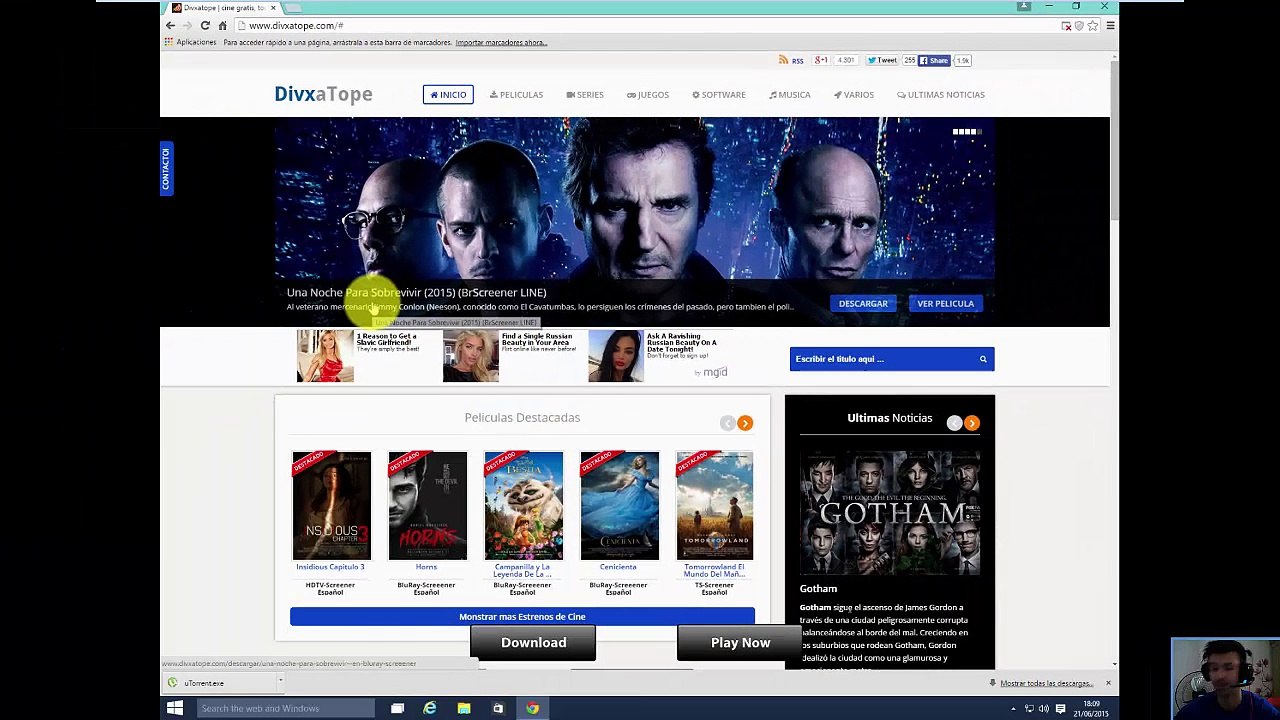Screen dimensions: 1280x720
Task: Open the action center notifications icon
Action: (x=1060, y=709)
